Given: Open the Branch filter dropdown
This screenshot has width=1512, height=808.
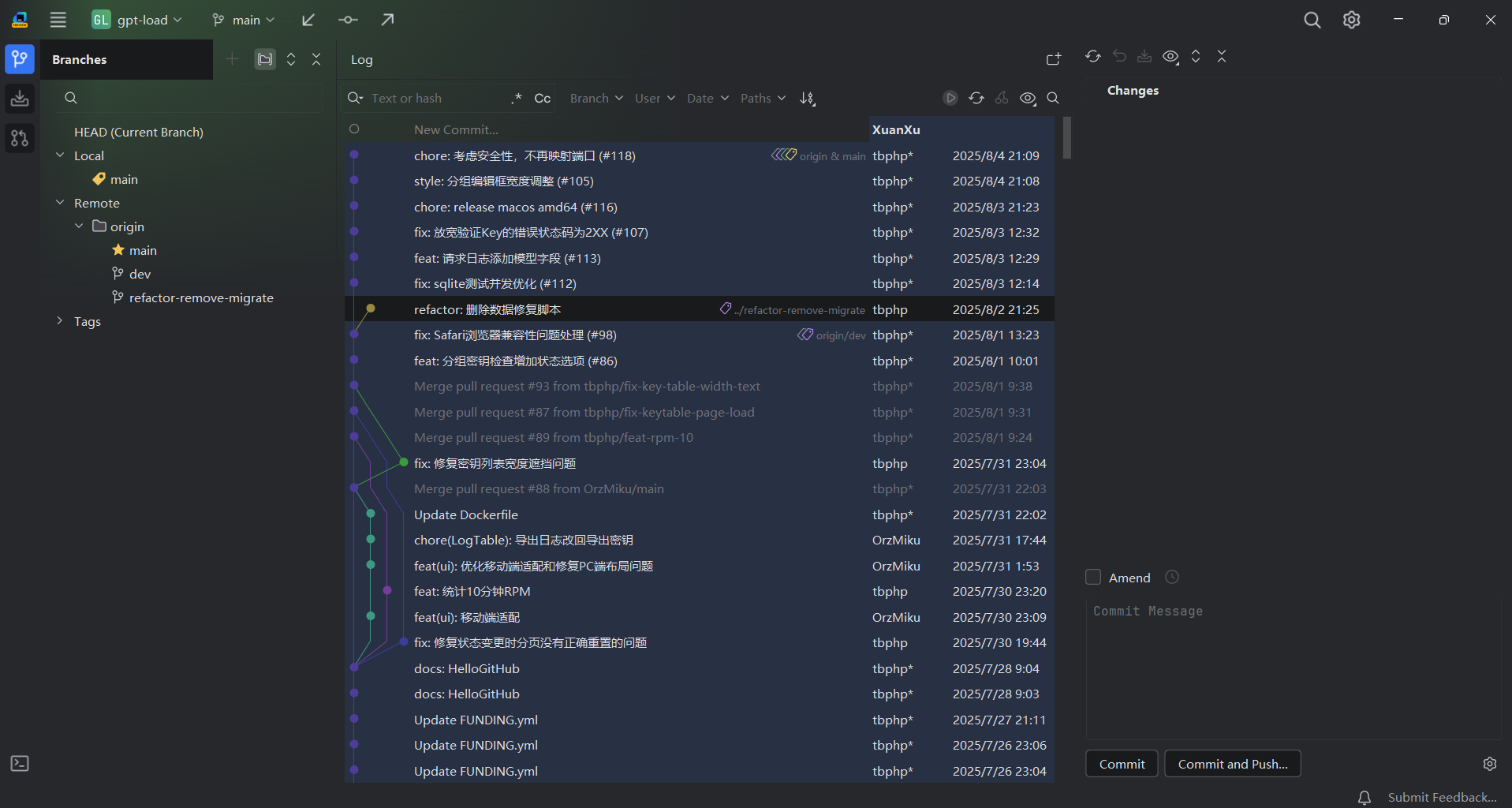Looking at the screenshot, I should [x=596, y=98].
